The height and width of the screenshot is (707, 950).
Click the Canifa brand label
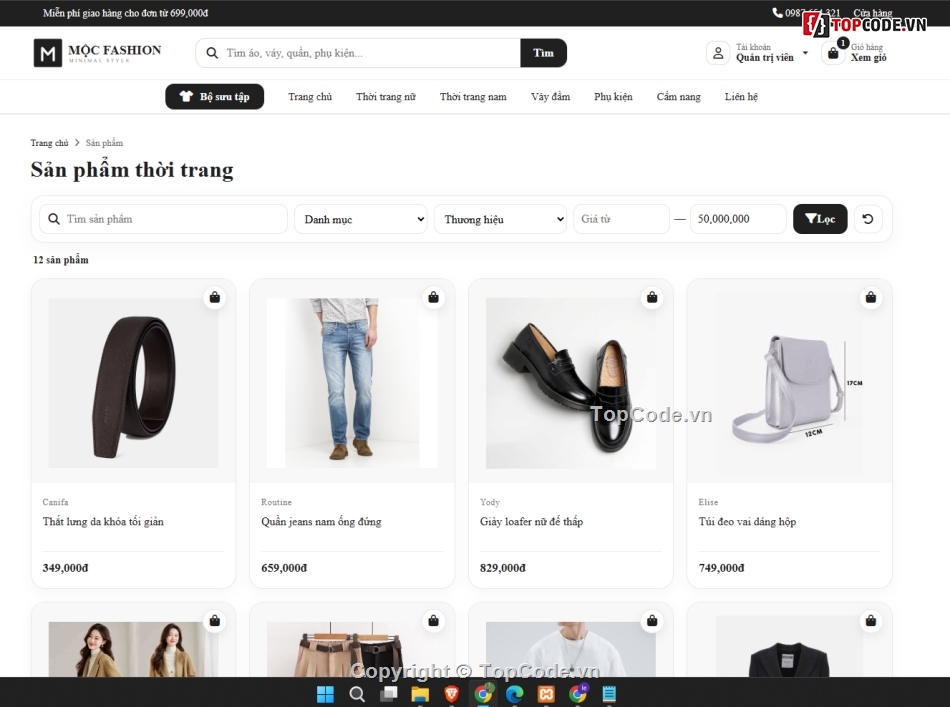click(55, 502)
